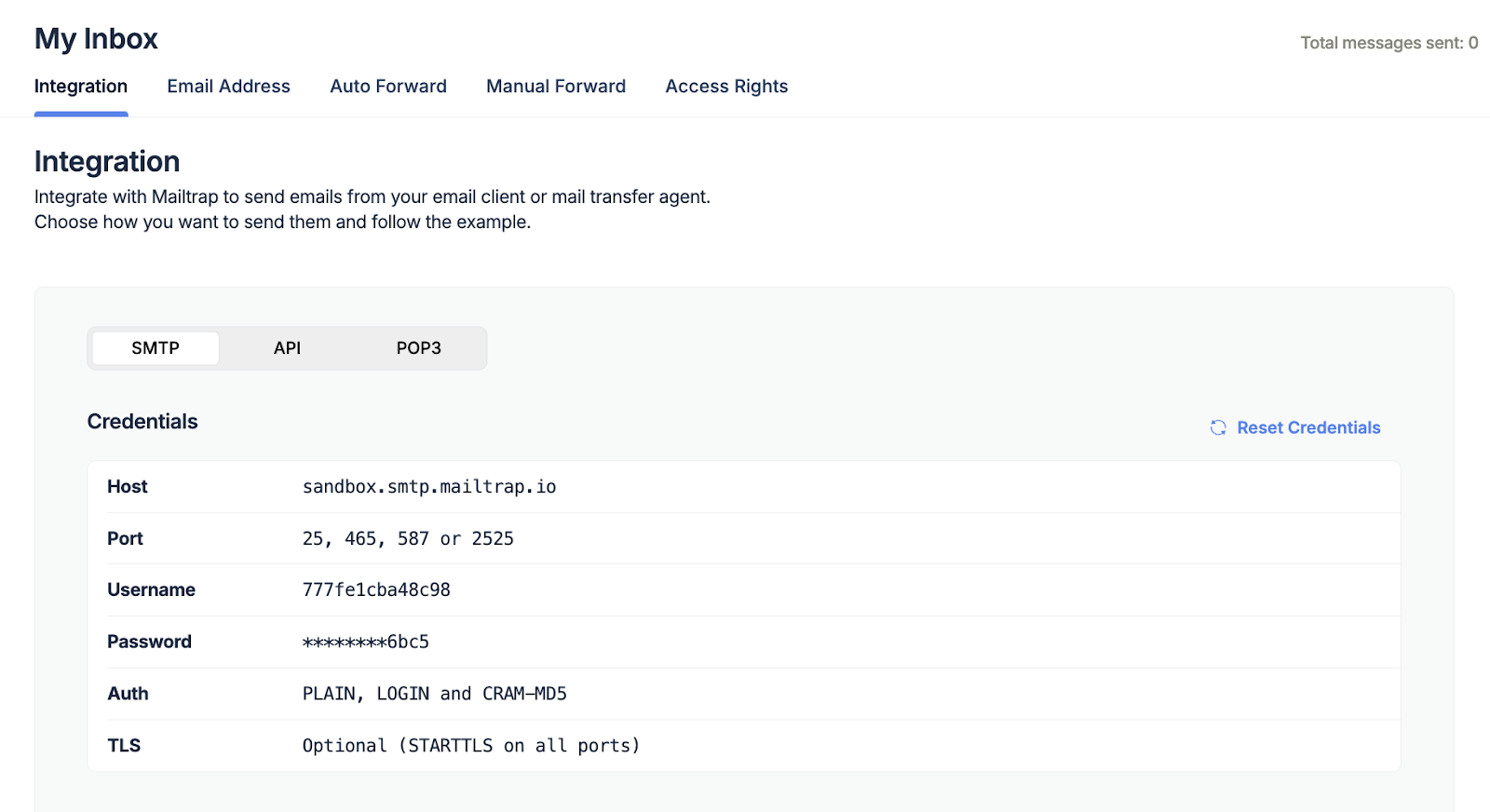Click the Total messages sent: 0 counter
This screenshot has width=1490, height=812.
1389,43
